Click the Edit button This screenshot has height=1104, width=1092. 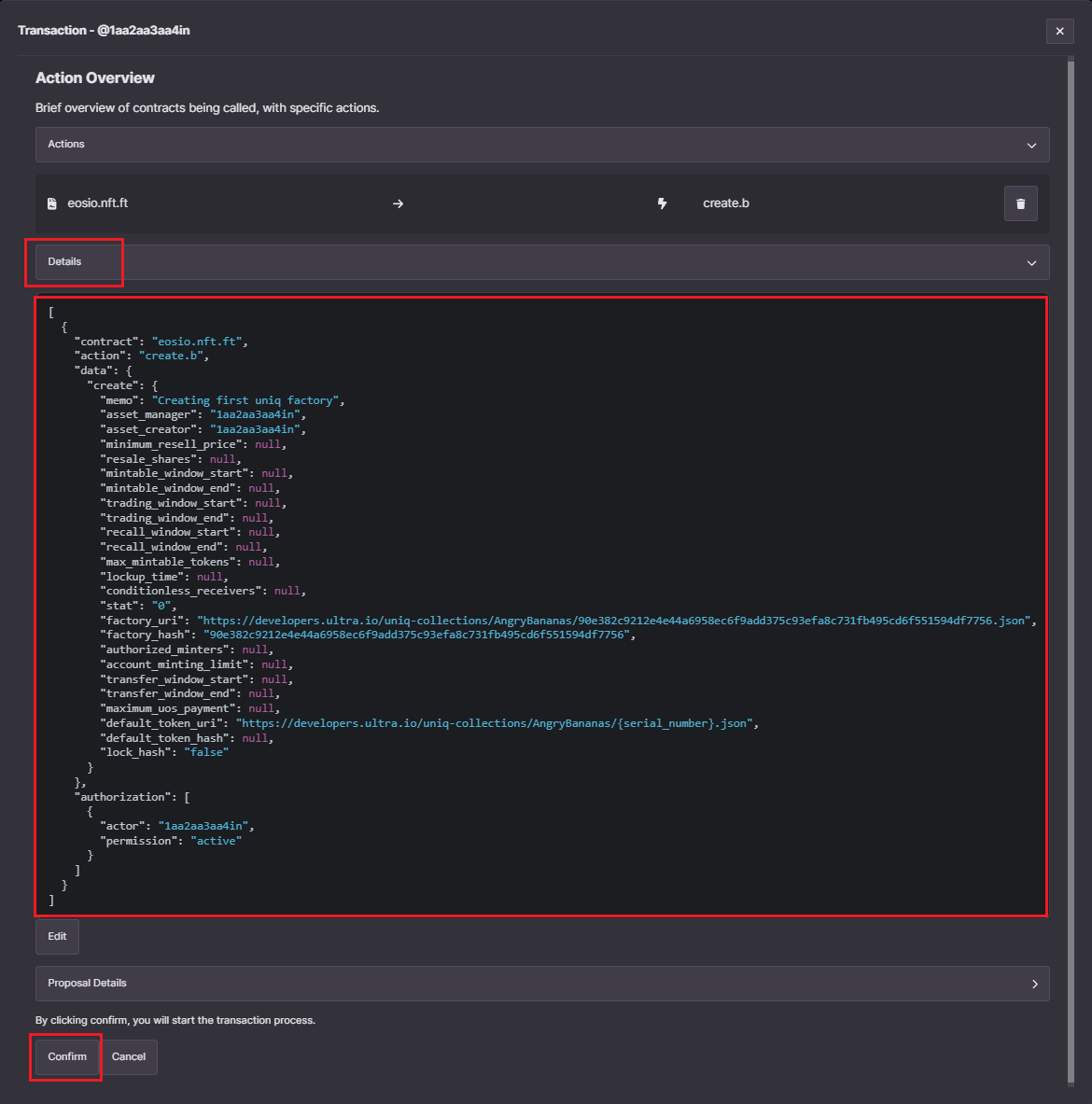pyautogui.click(x=57, y=936)
